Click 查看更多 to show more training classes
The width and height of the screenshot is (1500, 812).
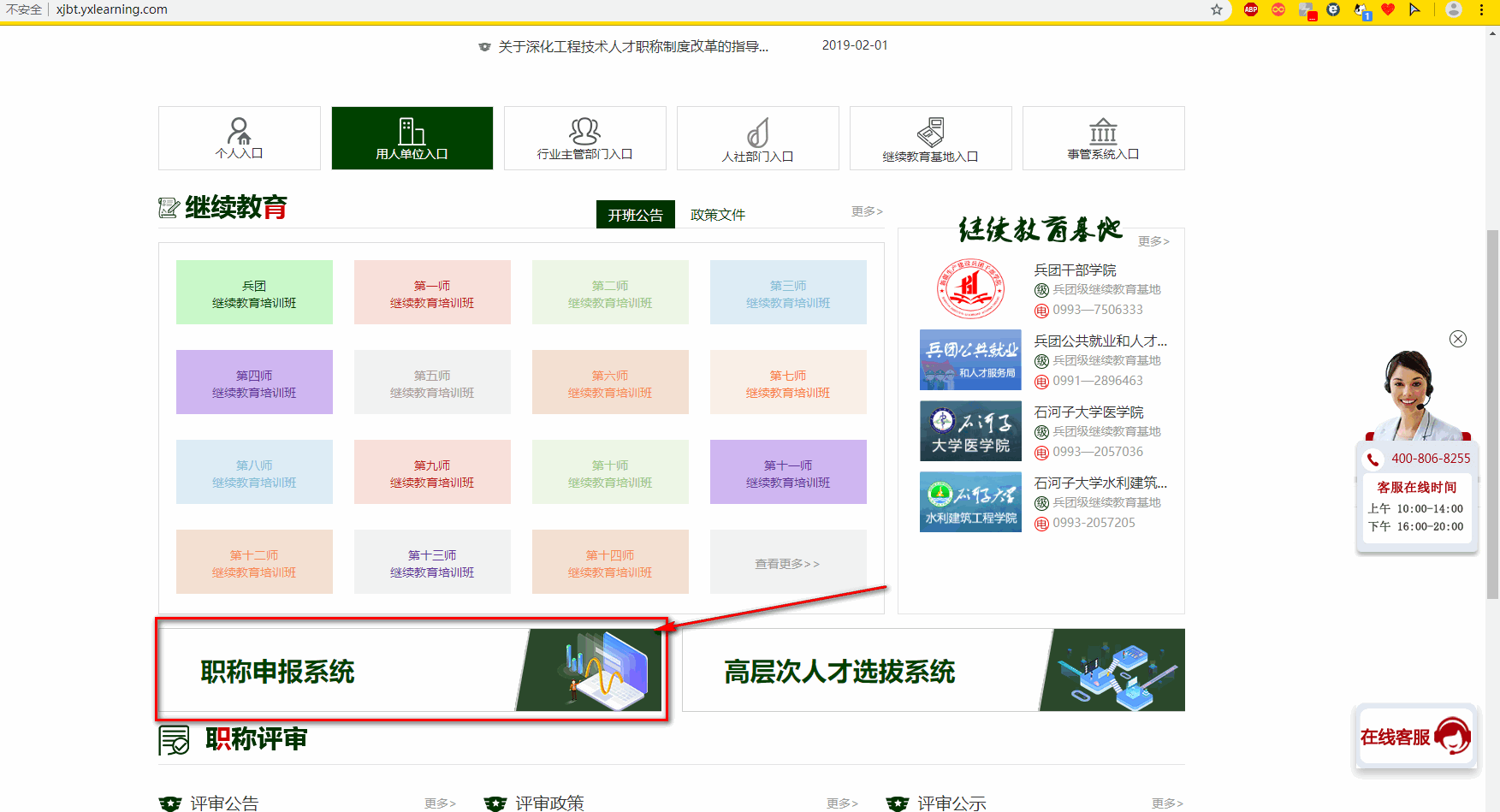pyautogui.click(x=787, y=563)
